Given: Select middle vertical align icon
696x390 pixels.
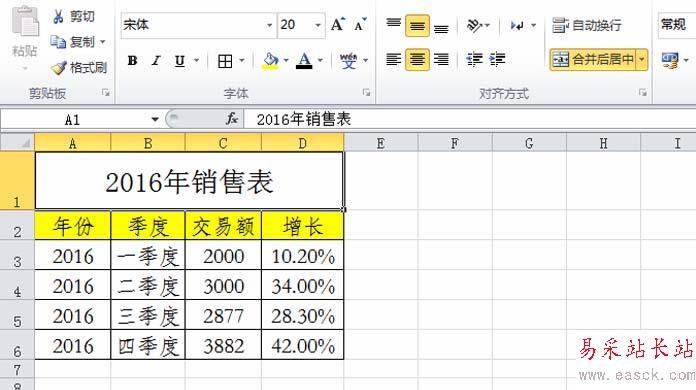Looking at the screenshot, I should [x=417, y=26].
